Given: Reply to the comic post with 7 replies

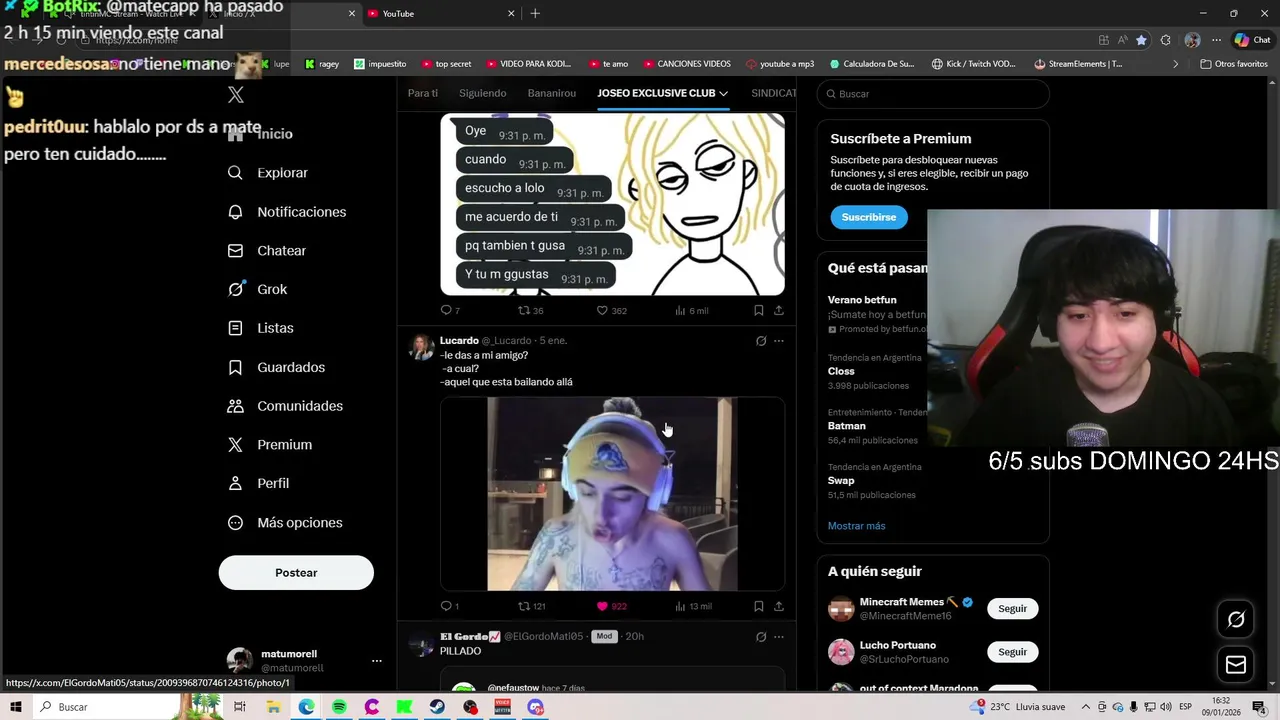Looking at the screenshot, I should pyautogui.click(x=450, y=311).
